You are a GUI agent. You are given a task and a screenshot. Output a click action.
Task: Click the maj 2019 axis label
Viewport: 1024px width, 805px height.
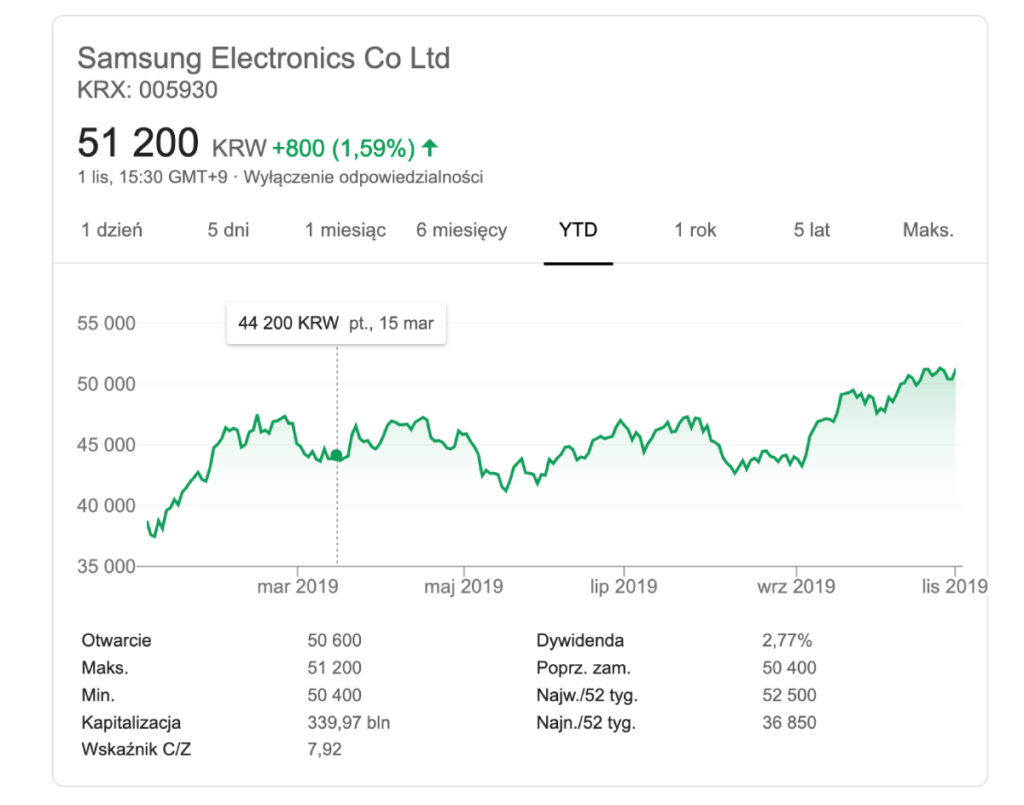click(x=464, y=586)
